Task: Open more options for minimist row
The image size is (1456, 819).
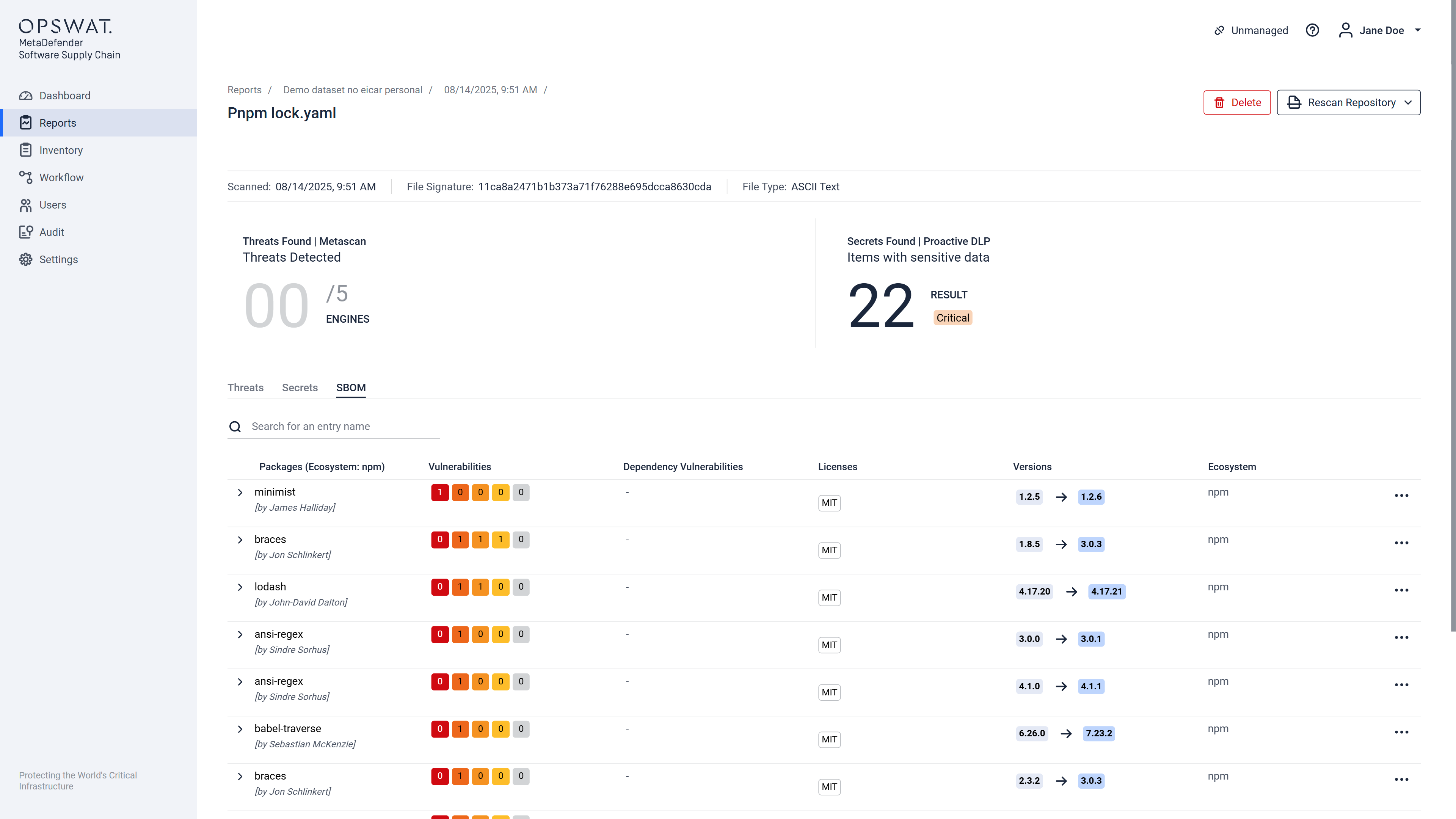Action: point(1401,496)
